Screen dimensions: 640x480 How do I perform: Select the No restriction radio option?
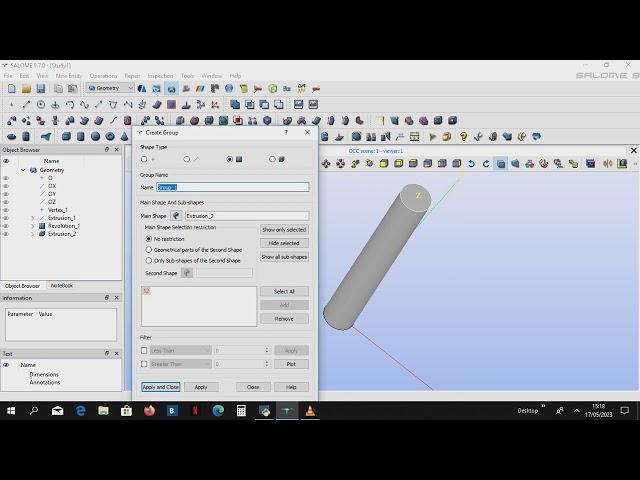click(x=149, y=239)
